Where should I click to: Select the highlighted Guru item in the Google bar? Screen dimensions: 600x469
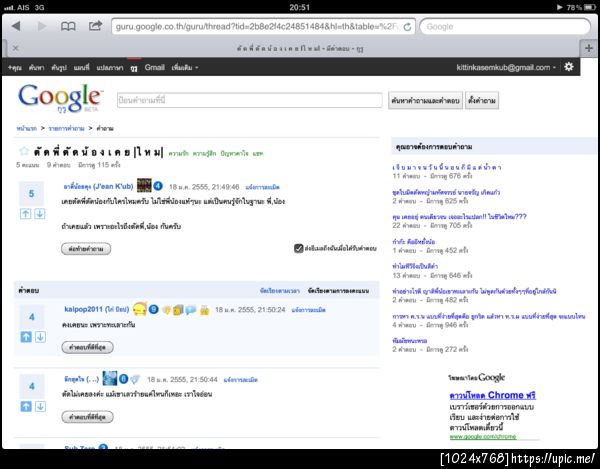[134, 68]
